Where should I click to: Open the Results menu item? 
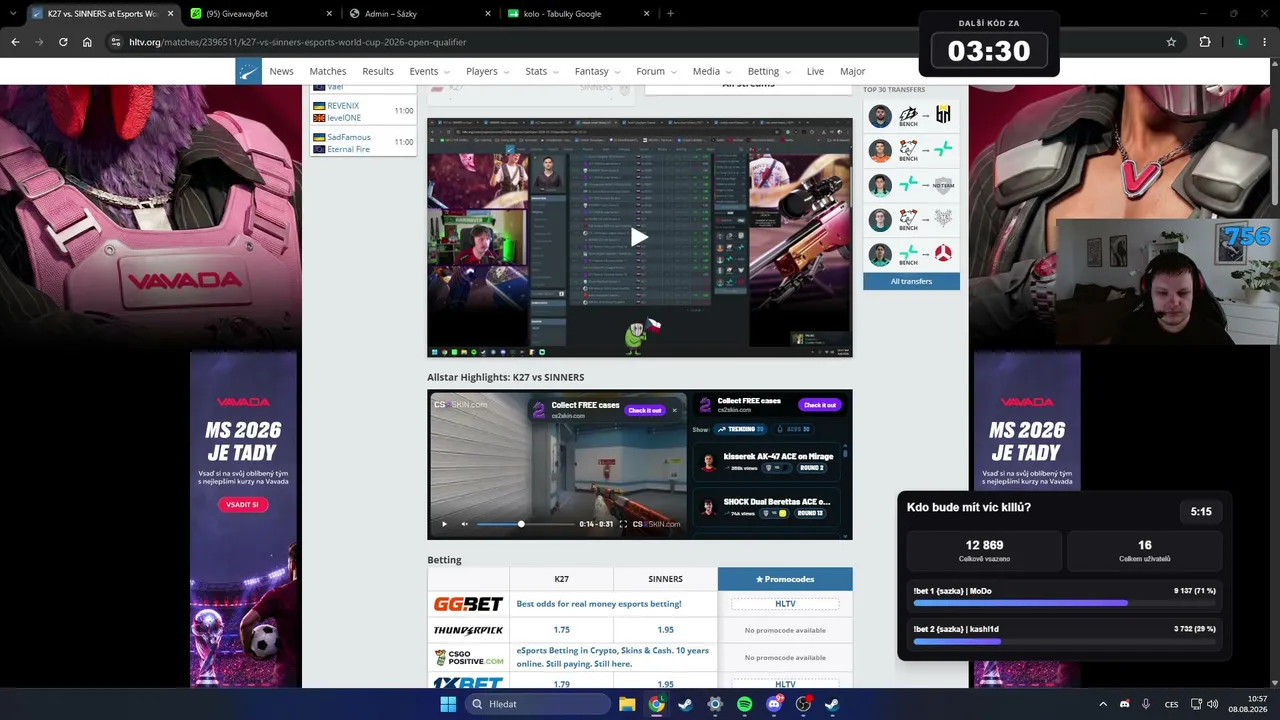[378, 71]
